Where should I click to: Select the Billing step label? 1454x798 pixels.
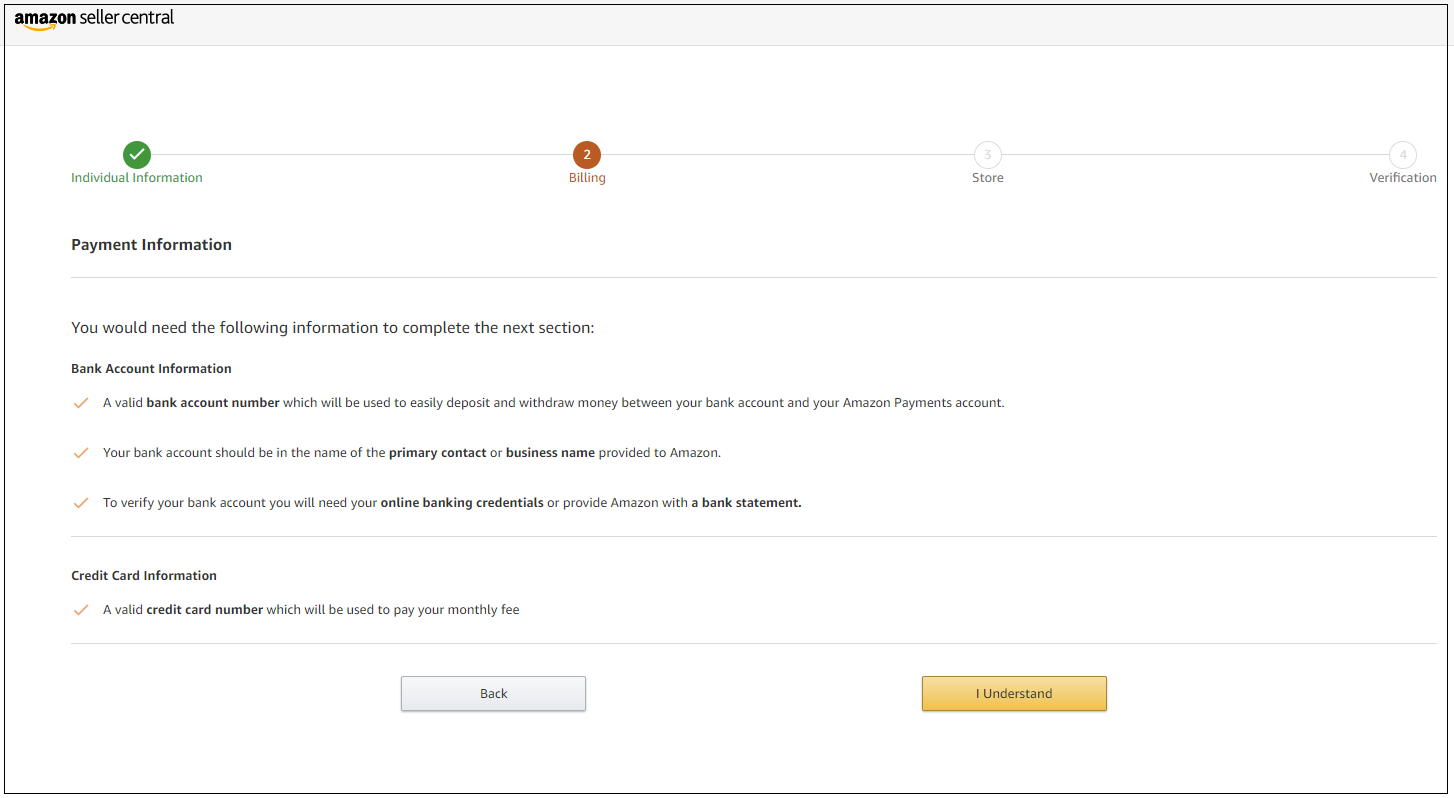click(x=587, y=178)
